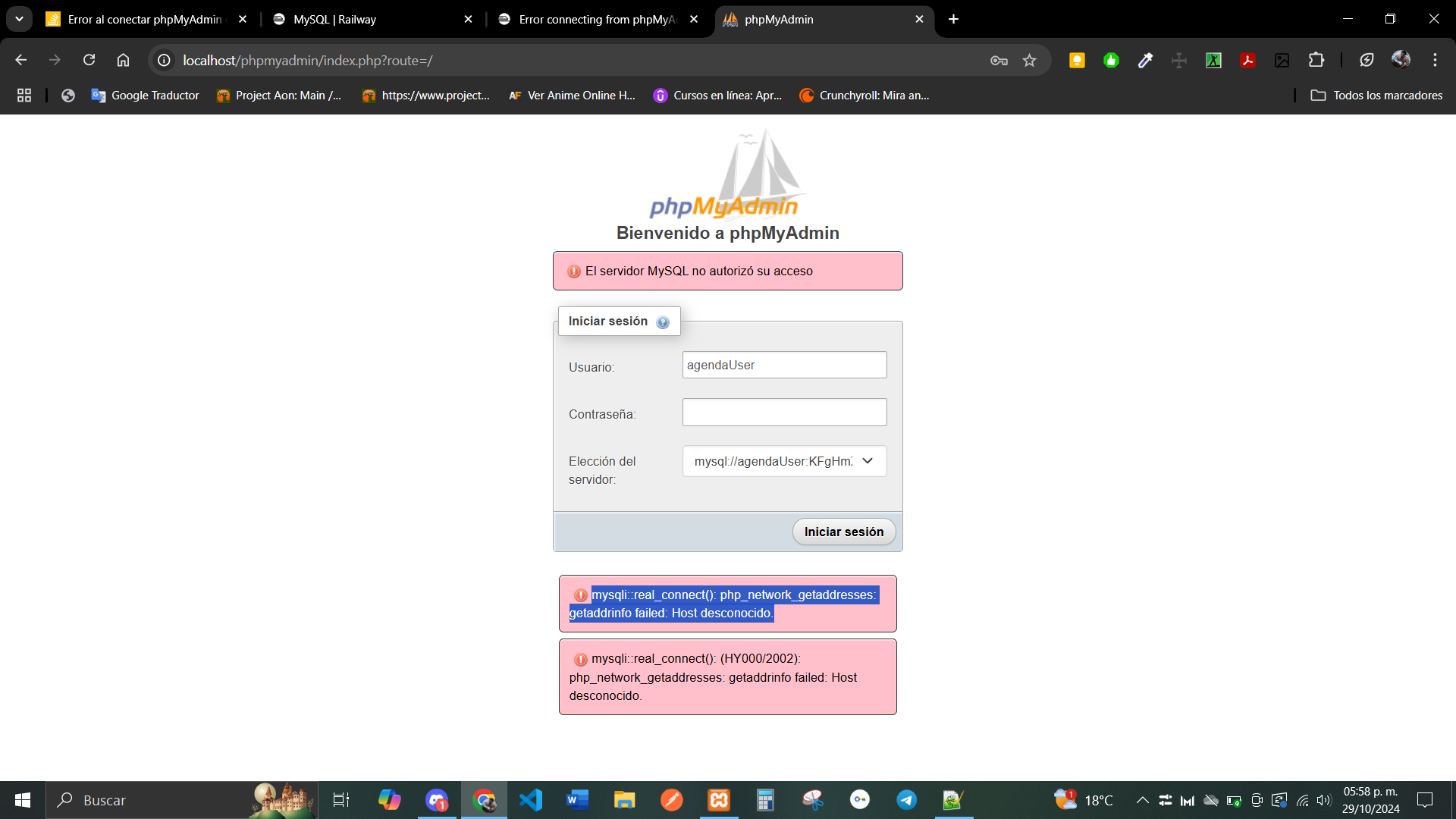This screenshot has width=1456, height=819.
Task: Open the Chrome three-dot menu
Action: [1435, 60]
